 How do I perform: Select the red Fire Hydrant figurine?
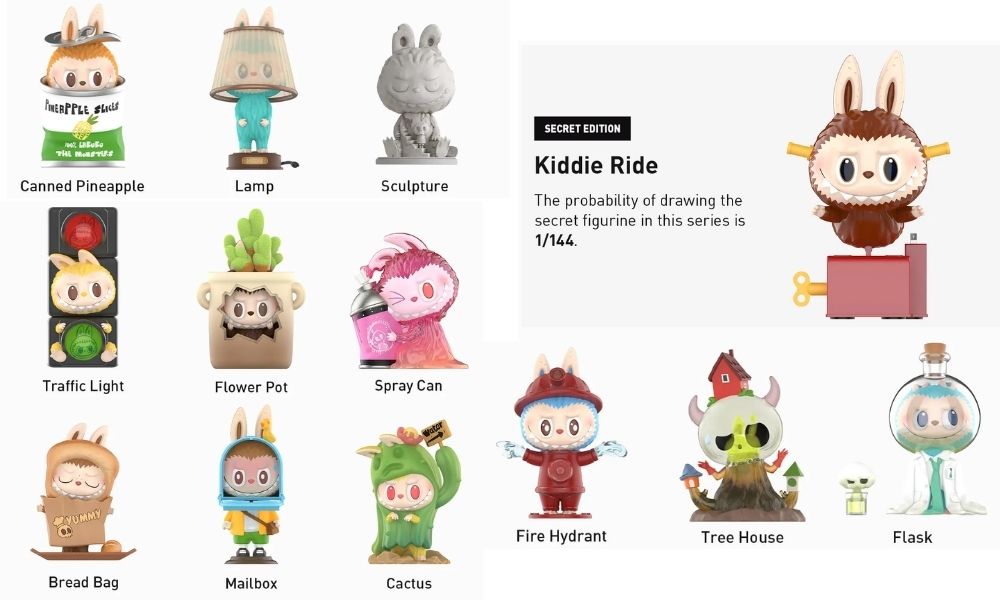click(560, 434)
